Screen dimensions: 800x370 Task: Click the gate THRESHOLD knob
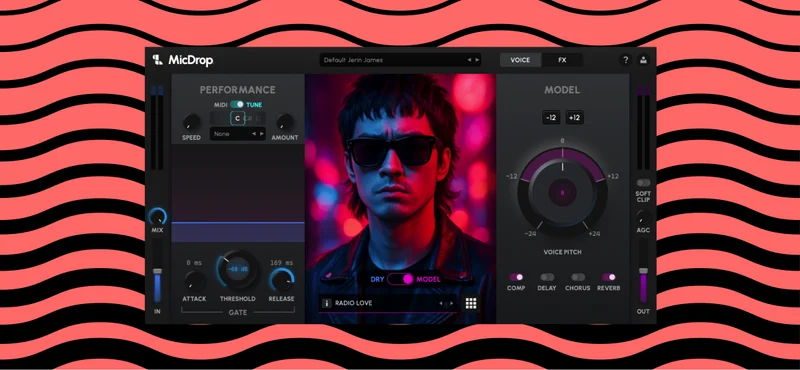(x=237, y=269)
